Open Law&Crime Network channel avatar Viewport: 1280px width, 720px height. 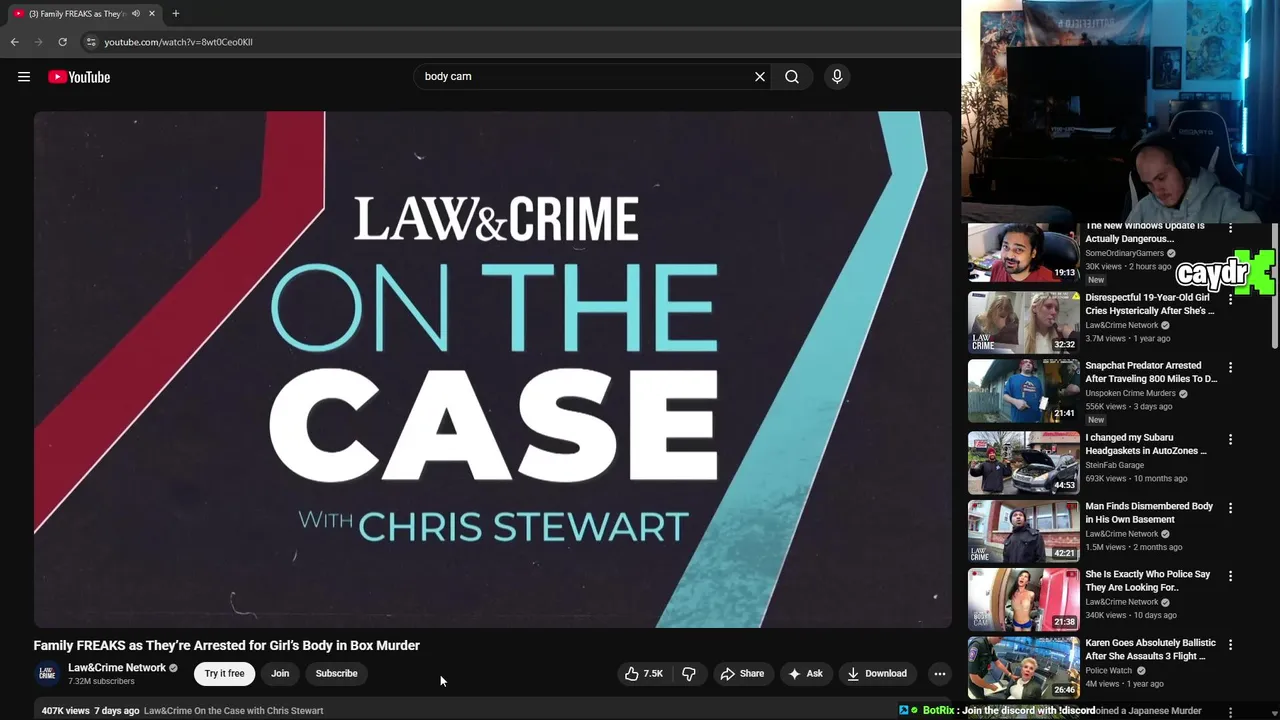click(47, 673)
